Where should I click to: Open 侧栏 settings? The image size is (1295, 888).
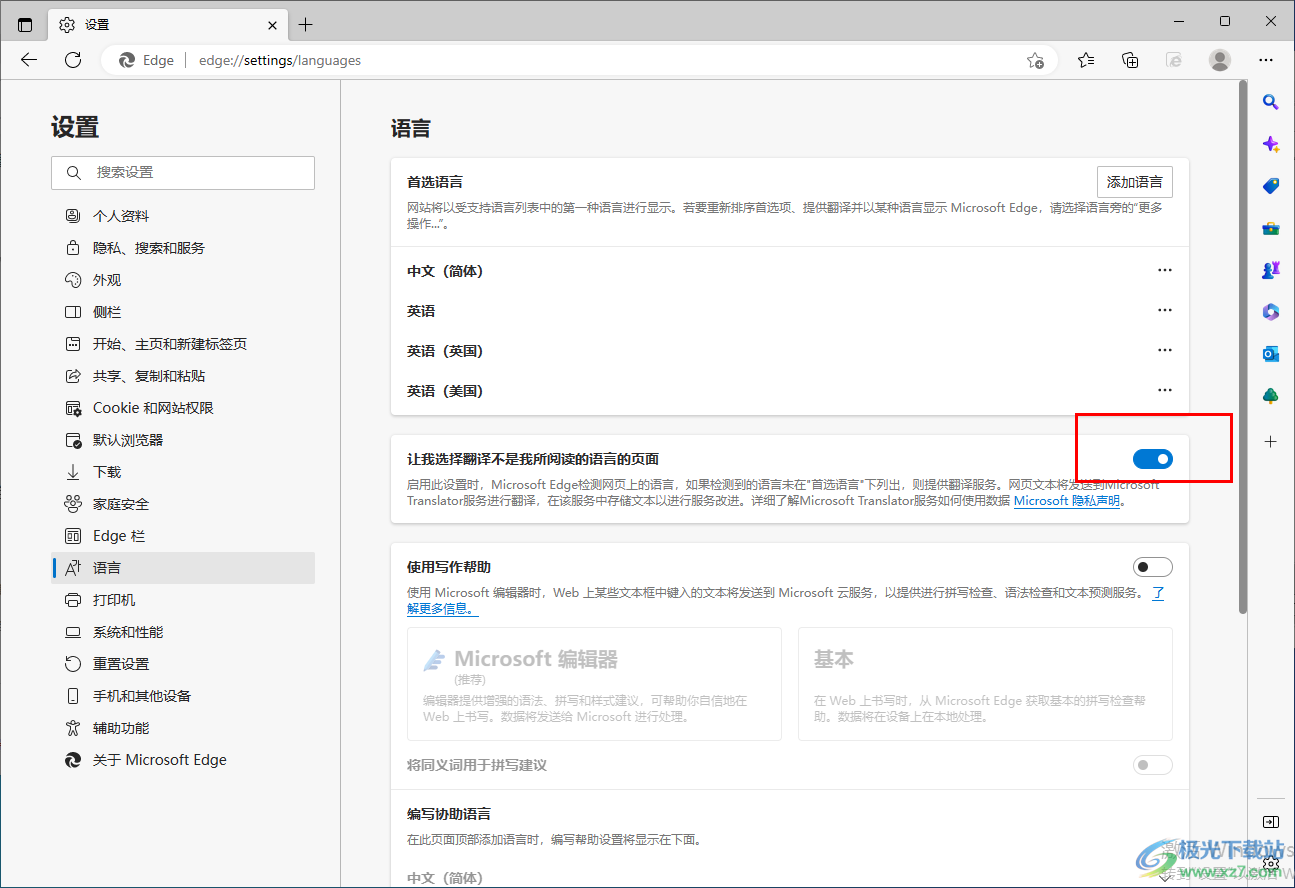pyautogui.click(x=183, y=312)
